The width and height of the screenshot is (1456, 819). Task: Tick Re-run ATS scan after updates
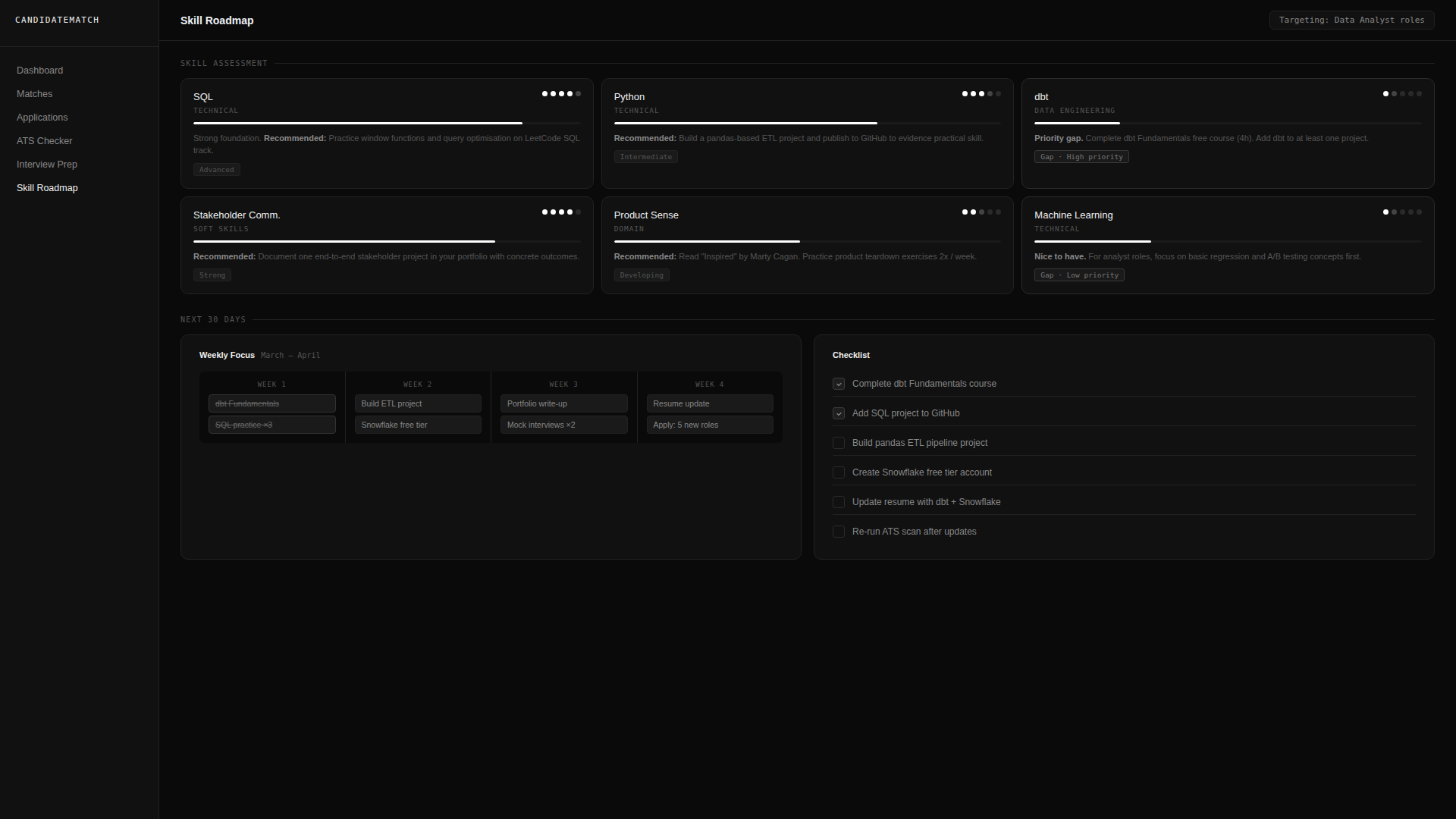click(x=839, y=532)
